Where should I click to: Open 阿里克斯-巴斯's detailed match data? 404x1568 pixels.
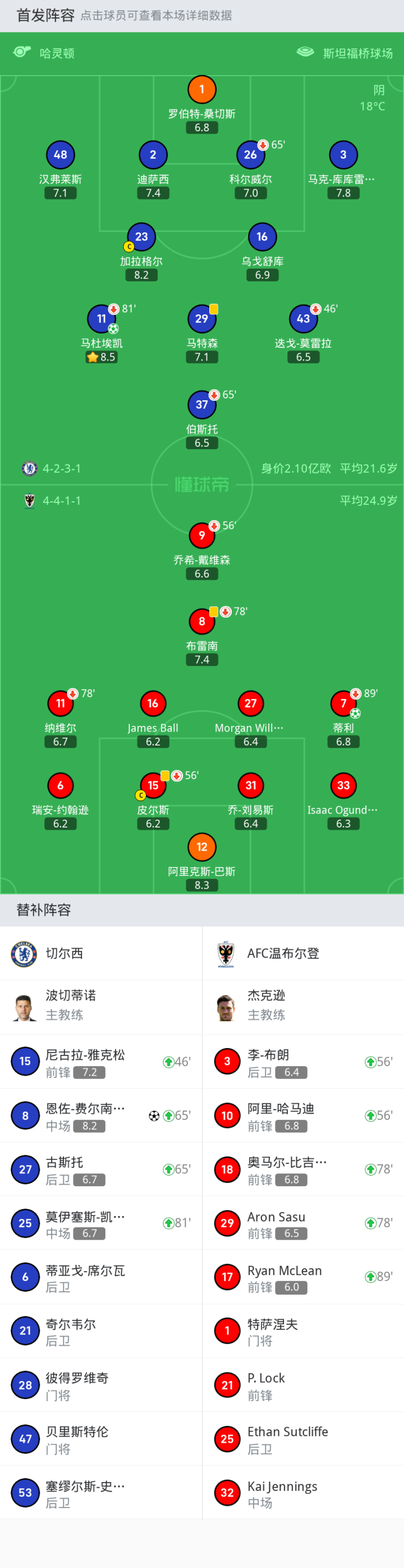[x=201, y=846]
